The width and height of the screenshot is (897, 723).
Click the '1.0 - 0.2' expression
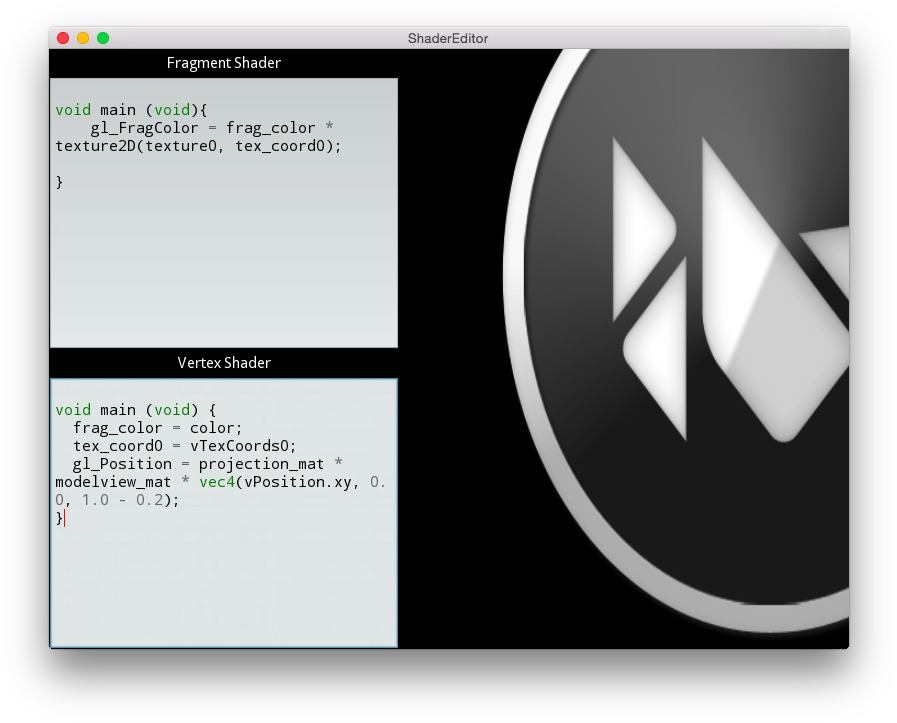click(122, 500)
